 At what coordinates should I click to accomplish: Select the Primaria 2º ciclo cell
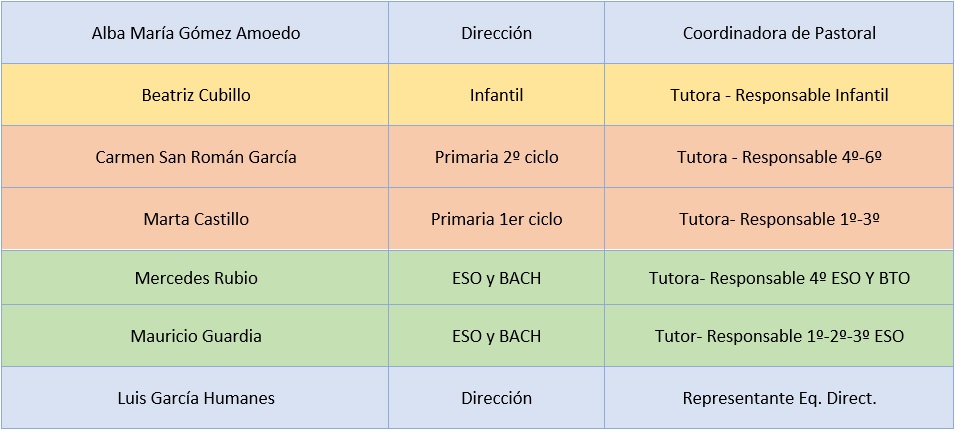496,157
